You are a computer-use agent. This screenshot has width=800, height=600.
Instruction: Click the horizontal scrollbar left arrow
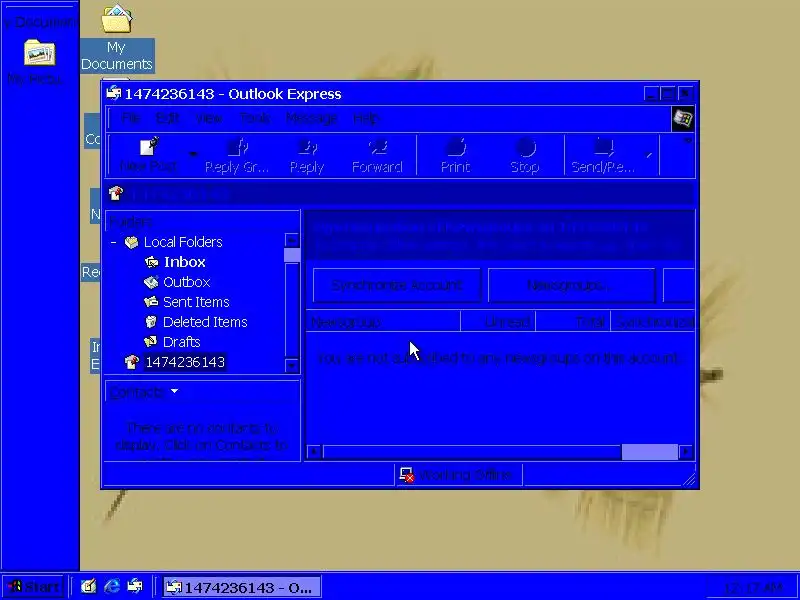[314, 452]
